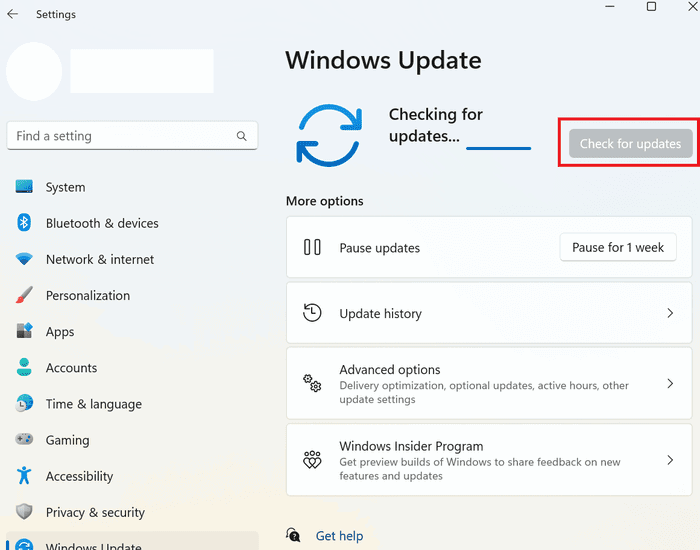This screenshot has width=700, height=550.
Task: Click the Personalization paintbrush icon
Action: (24, 295)
